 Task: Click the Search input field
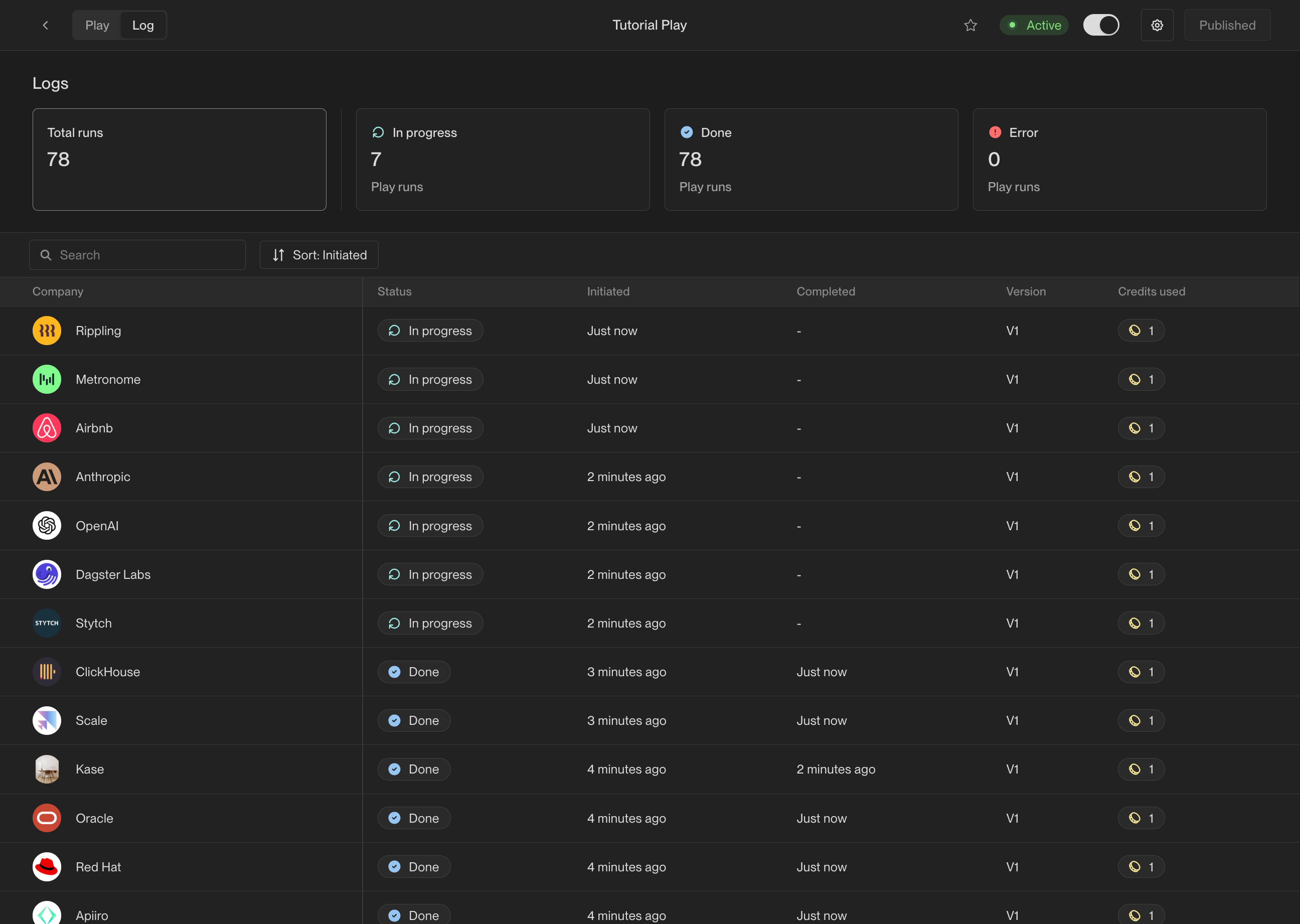click(x=137, y=255)
